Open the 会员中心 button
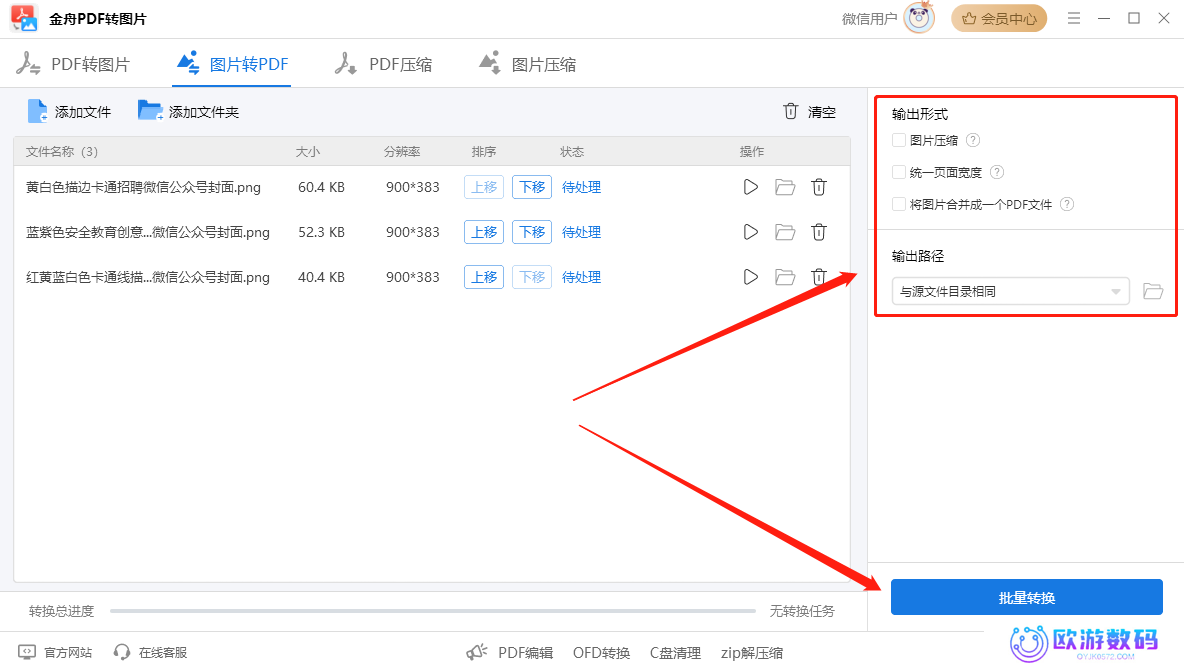The width and height of the screenshot is (1184, 669). 999,18
